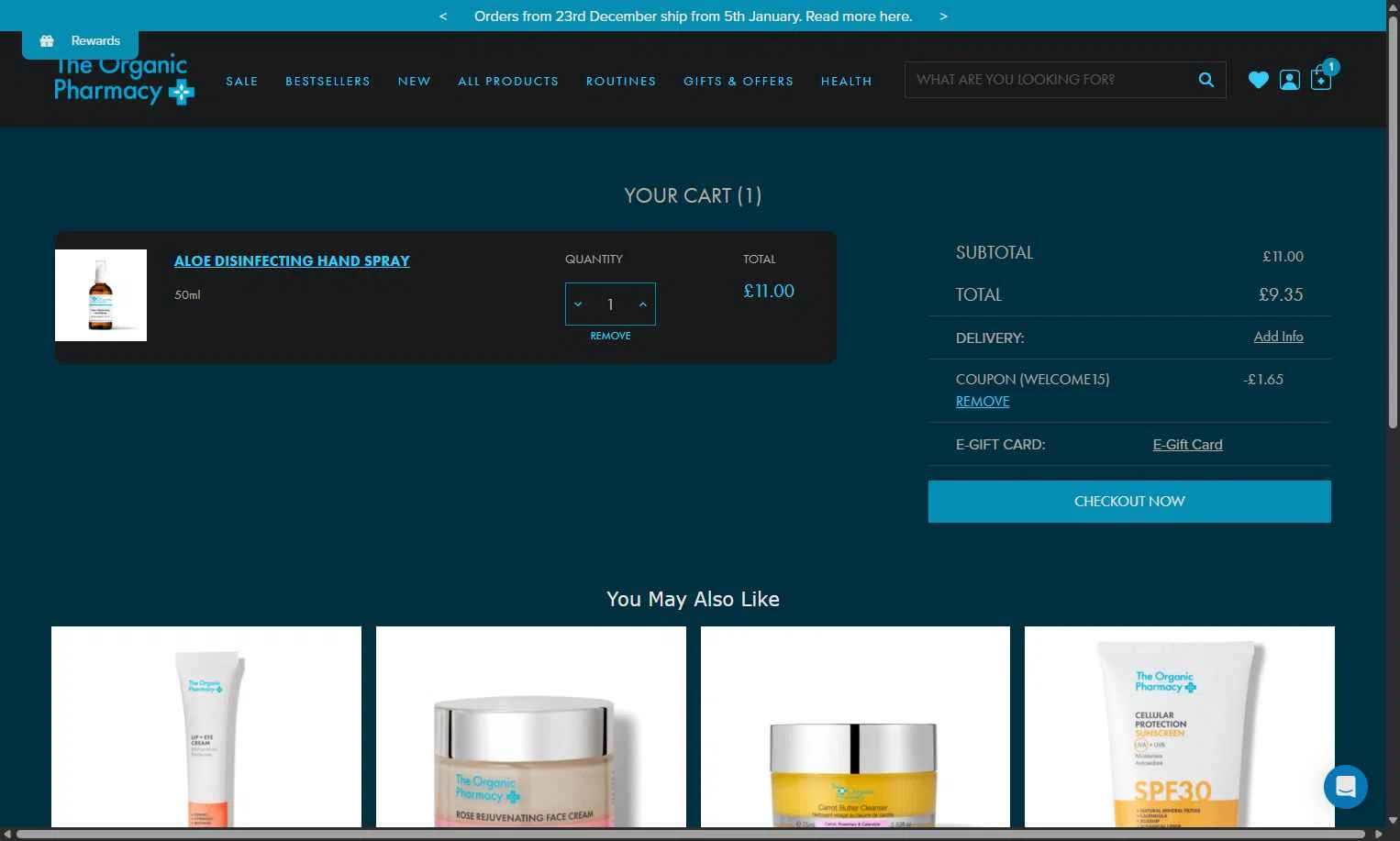Click the '£9.35' total amount
Image resolution: width=1400 pixels, height=841 pixels.
pos(1281,295)
